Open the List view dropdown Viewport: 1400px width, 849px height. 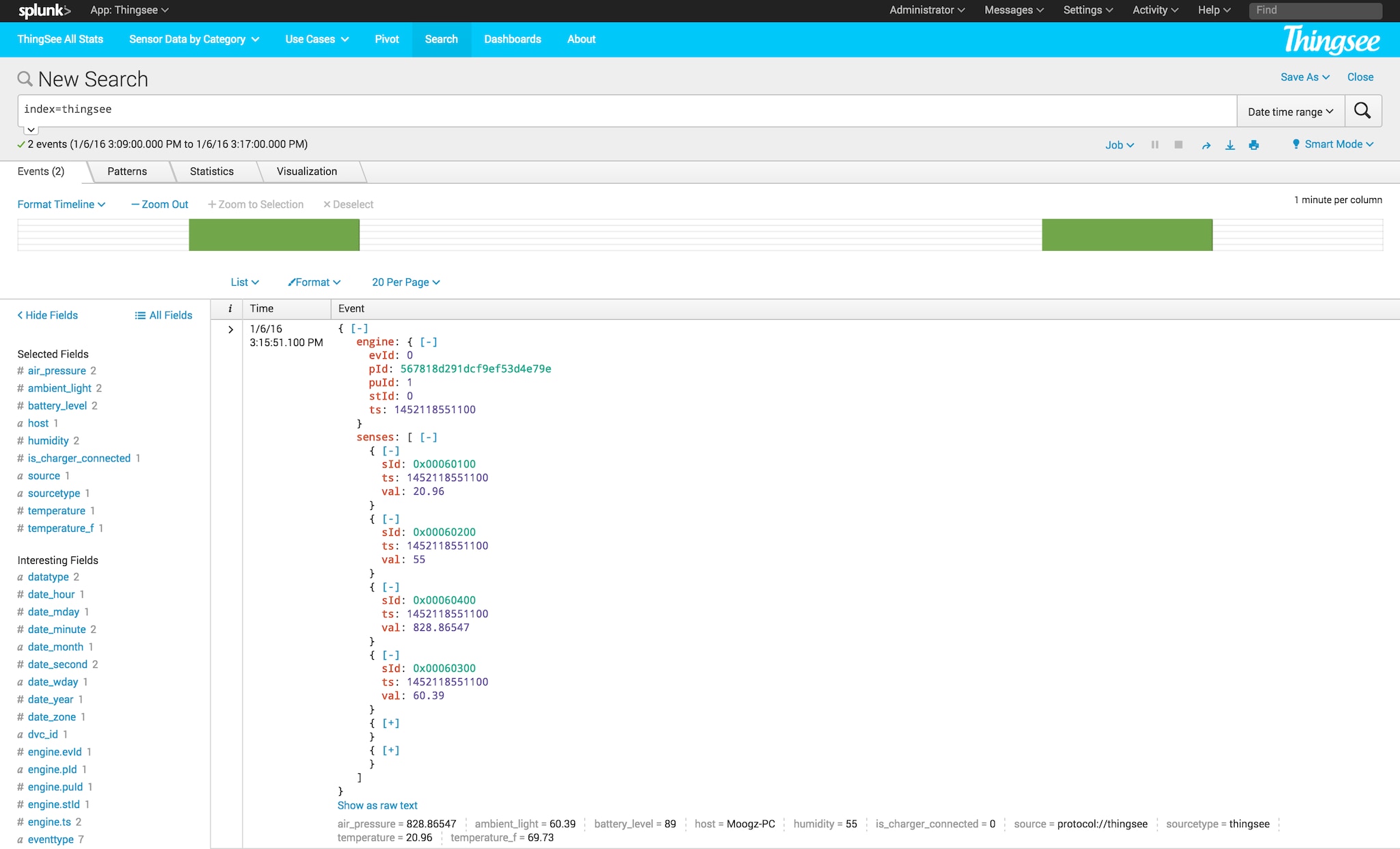245,282
